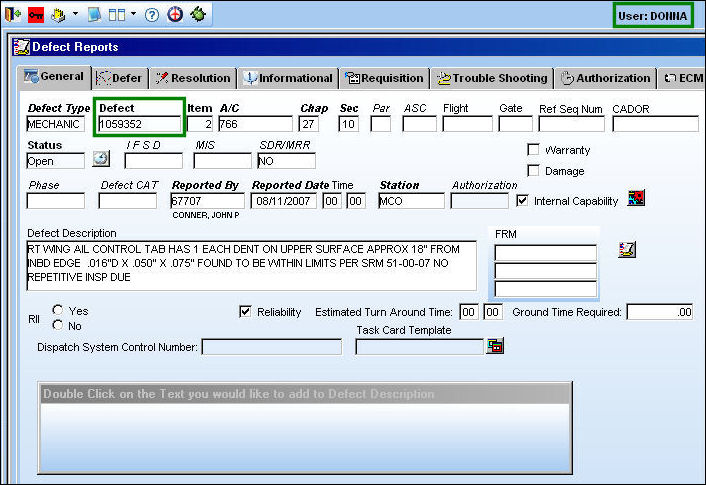Click the window layout columns icon
Screen dimensions: 706x485
117,15
